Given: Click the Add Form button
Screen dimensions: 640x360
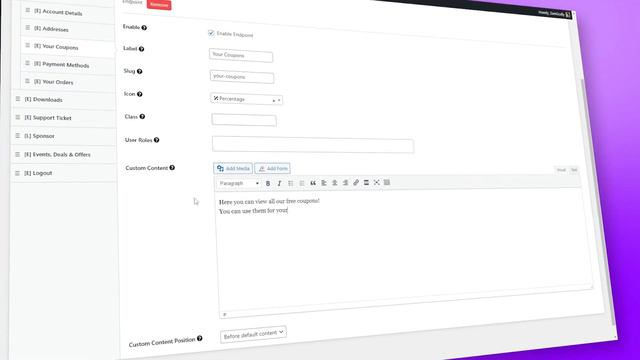Looking at the screenshot, I should (x=273, y=168).
